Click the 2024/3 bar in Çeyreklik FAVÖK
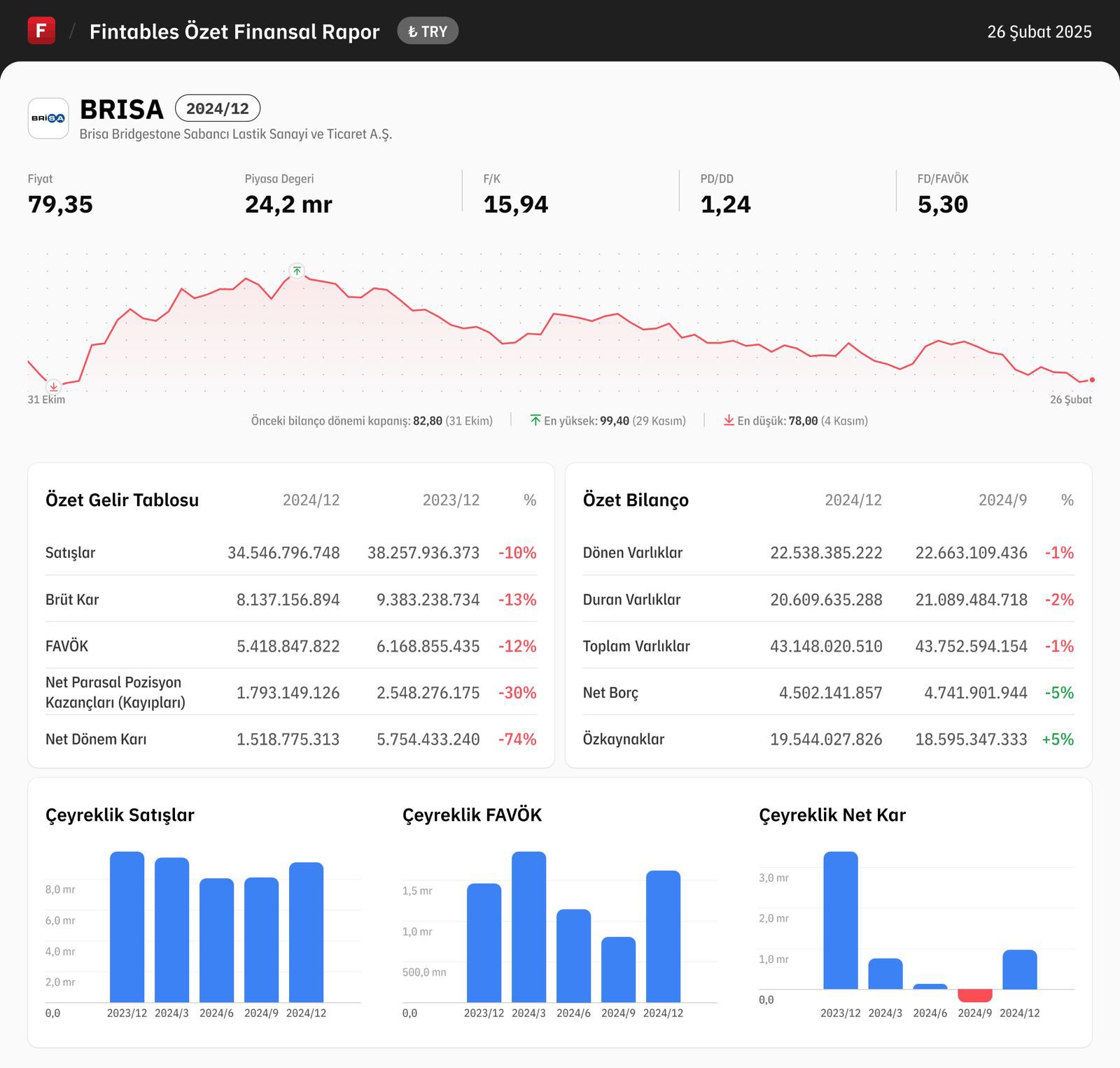The height and width of the screenshot is (1068, 1120). click(528, 927)
